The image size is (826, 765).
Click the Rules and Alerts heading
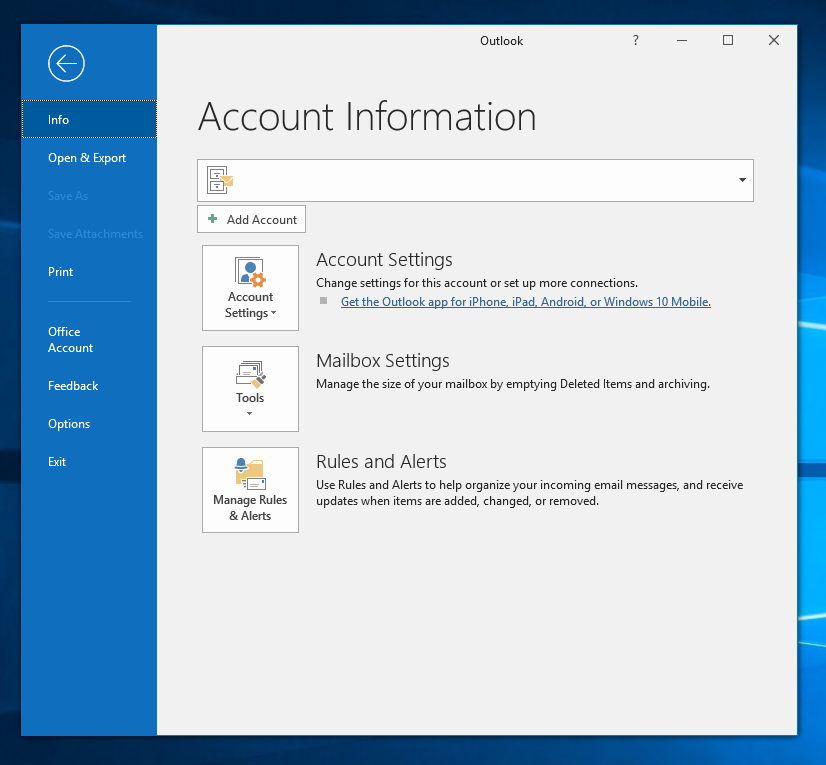[x=381, y=462]
